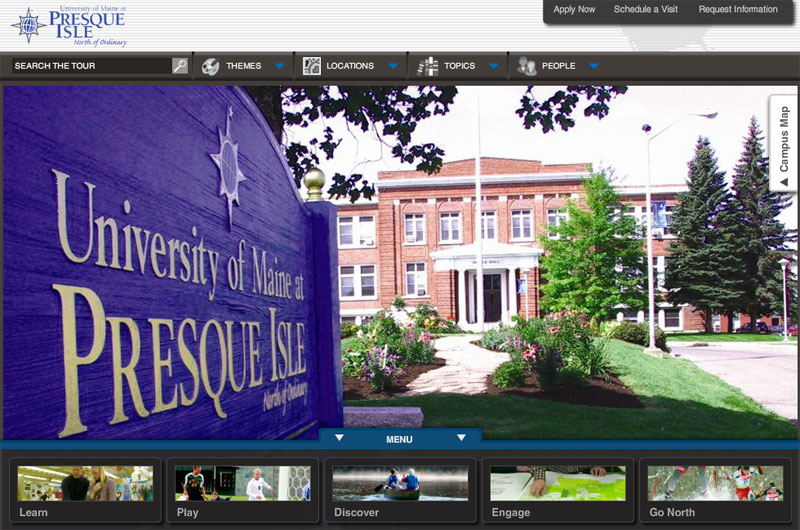The height and width of the screenshot is (530, 800).
Task: Expand the Themes dropdown arrow
Action: (279, 67)
